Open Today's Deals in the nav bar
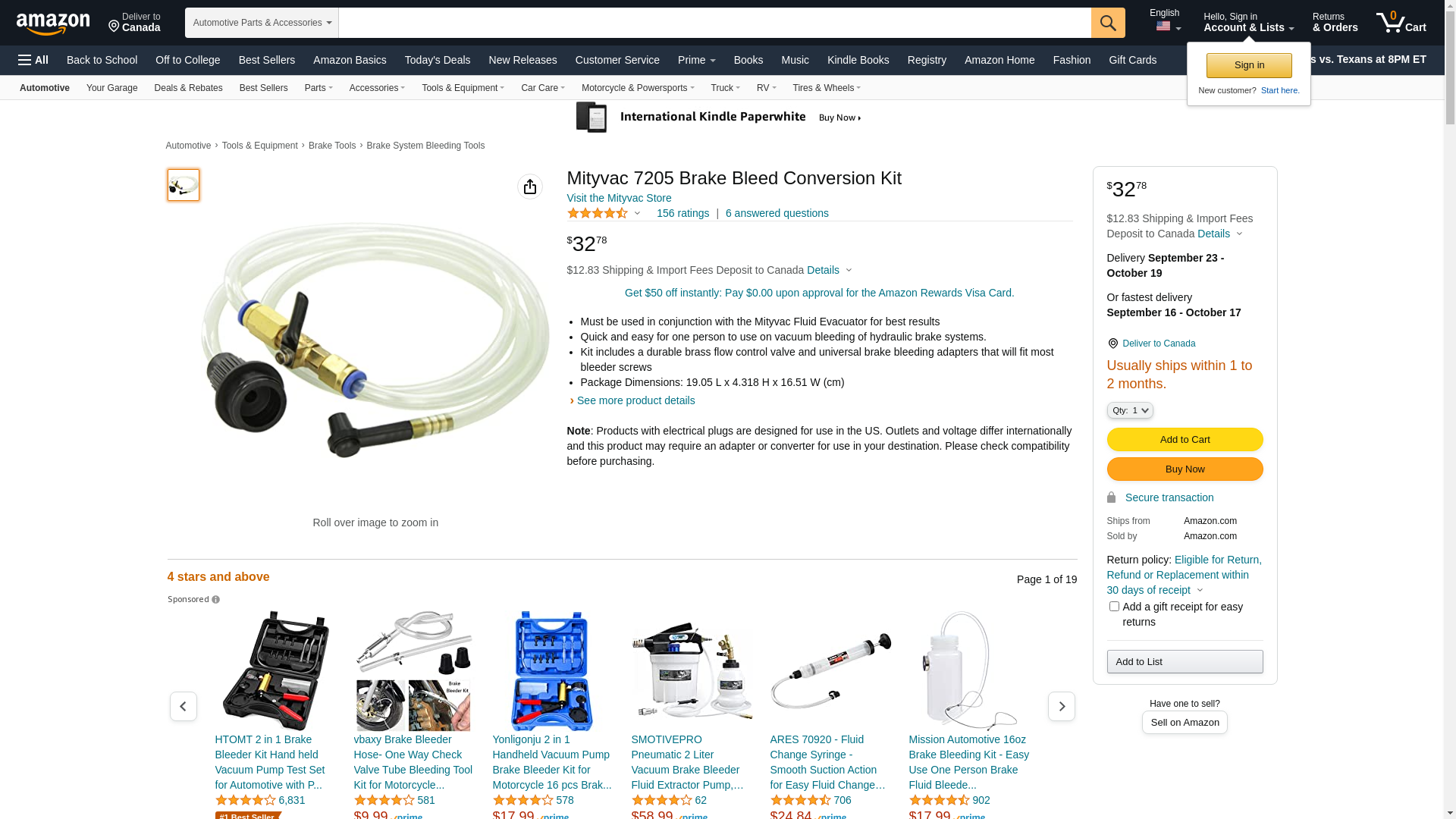This screenshot has height=819, width=1456. click(438, 60)
